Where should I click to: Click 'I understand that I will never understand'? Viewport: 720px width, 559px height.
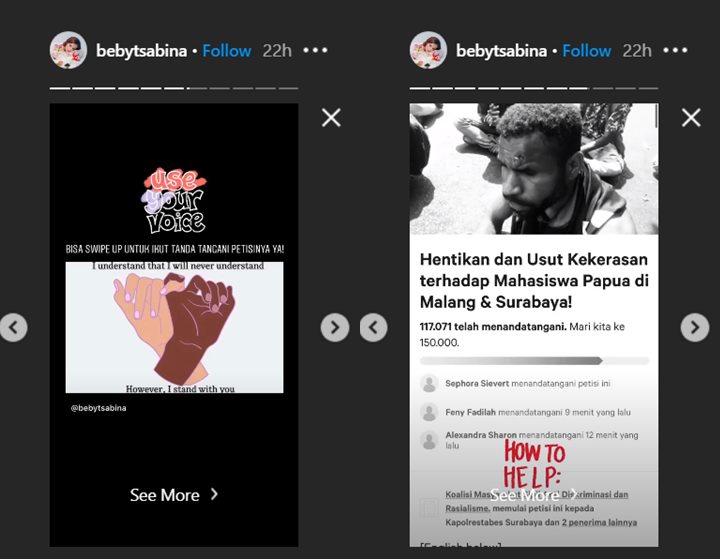click(x=178, y=266)
